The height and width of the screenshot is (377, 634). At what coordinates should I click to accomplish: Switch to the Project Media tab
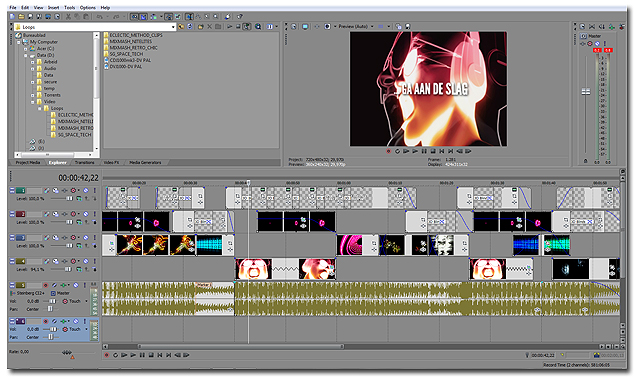[28, 163]
